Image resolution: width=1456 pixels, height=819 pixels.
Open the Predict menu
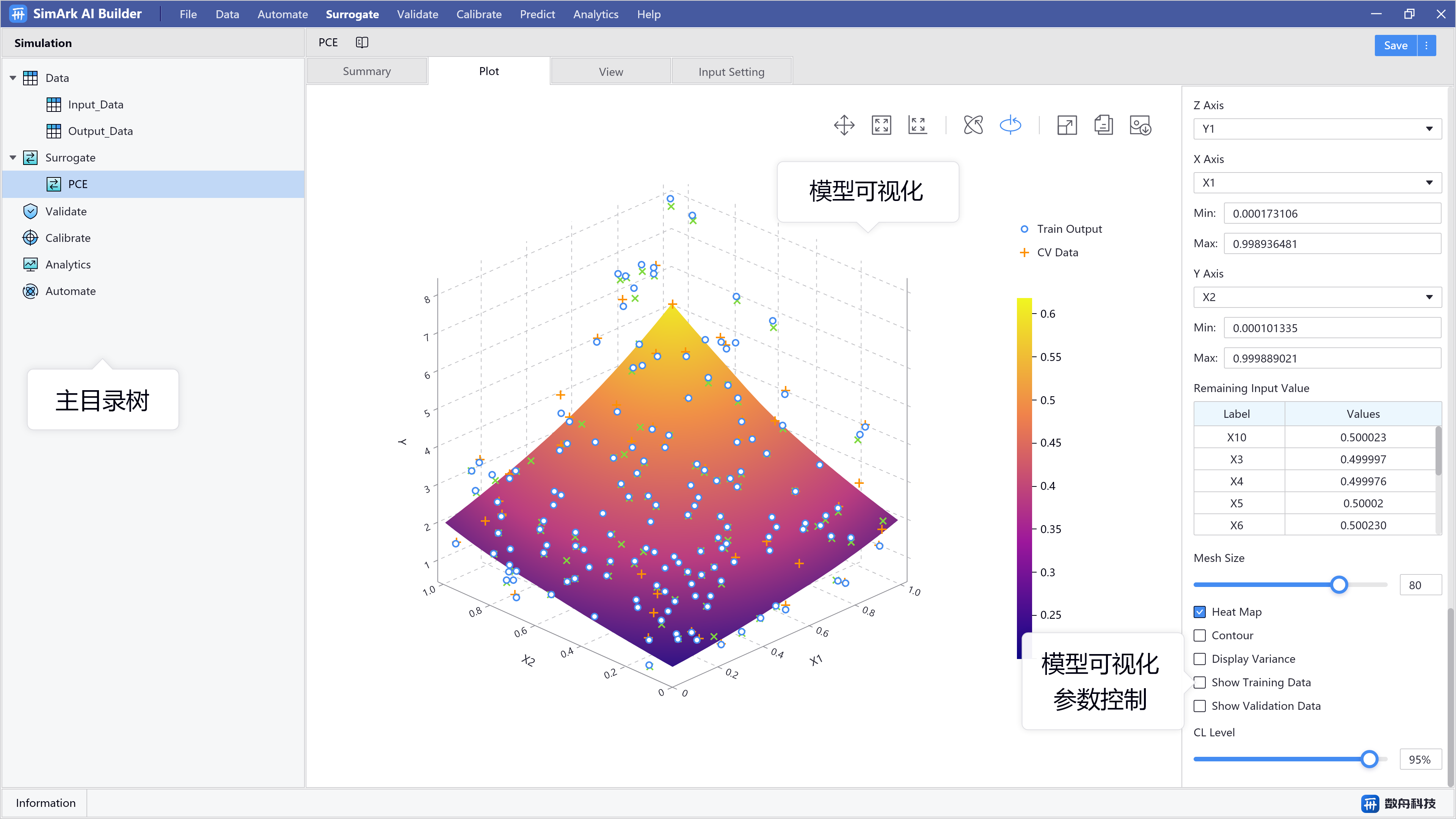pos(538,14)
